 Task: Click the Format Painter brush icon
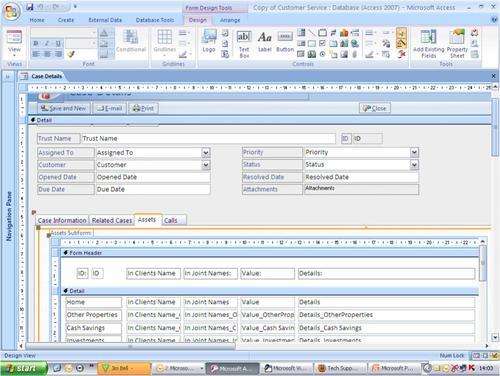[71, 54]
